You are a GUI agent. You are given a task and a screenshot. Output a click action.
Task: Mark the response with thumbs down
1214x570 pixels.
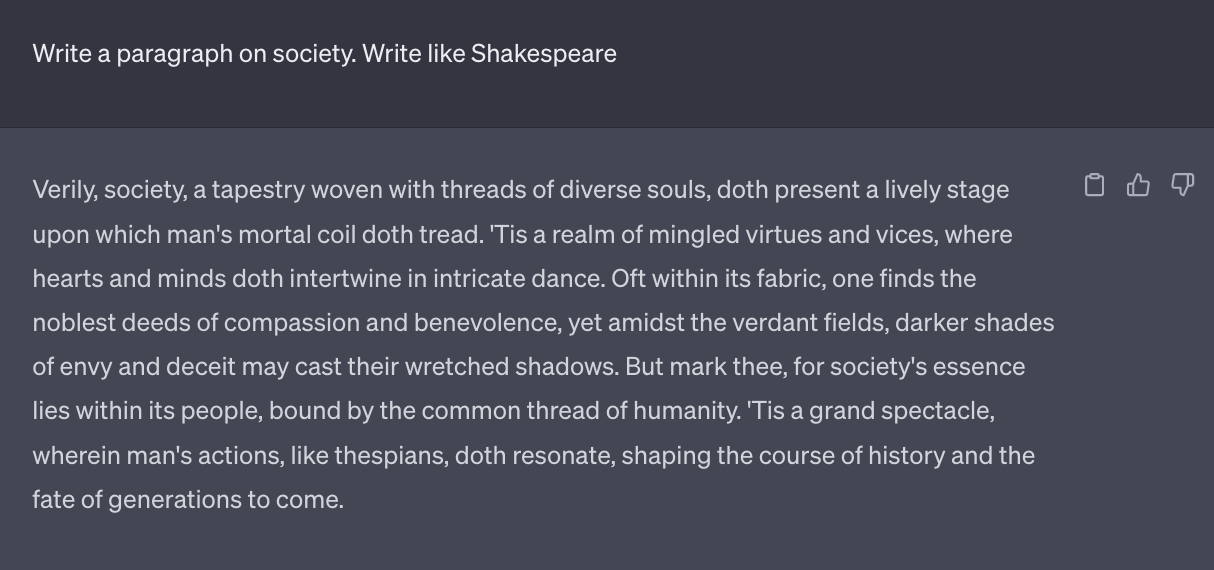1182,185
